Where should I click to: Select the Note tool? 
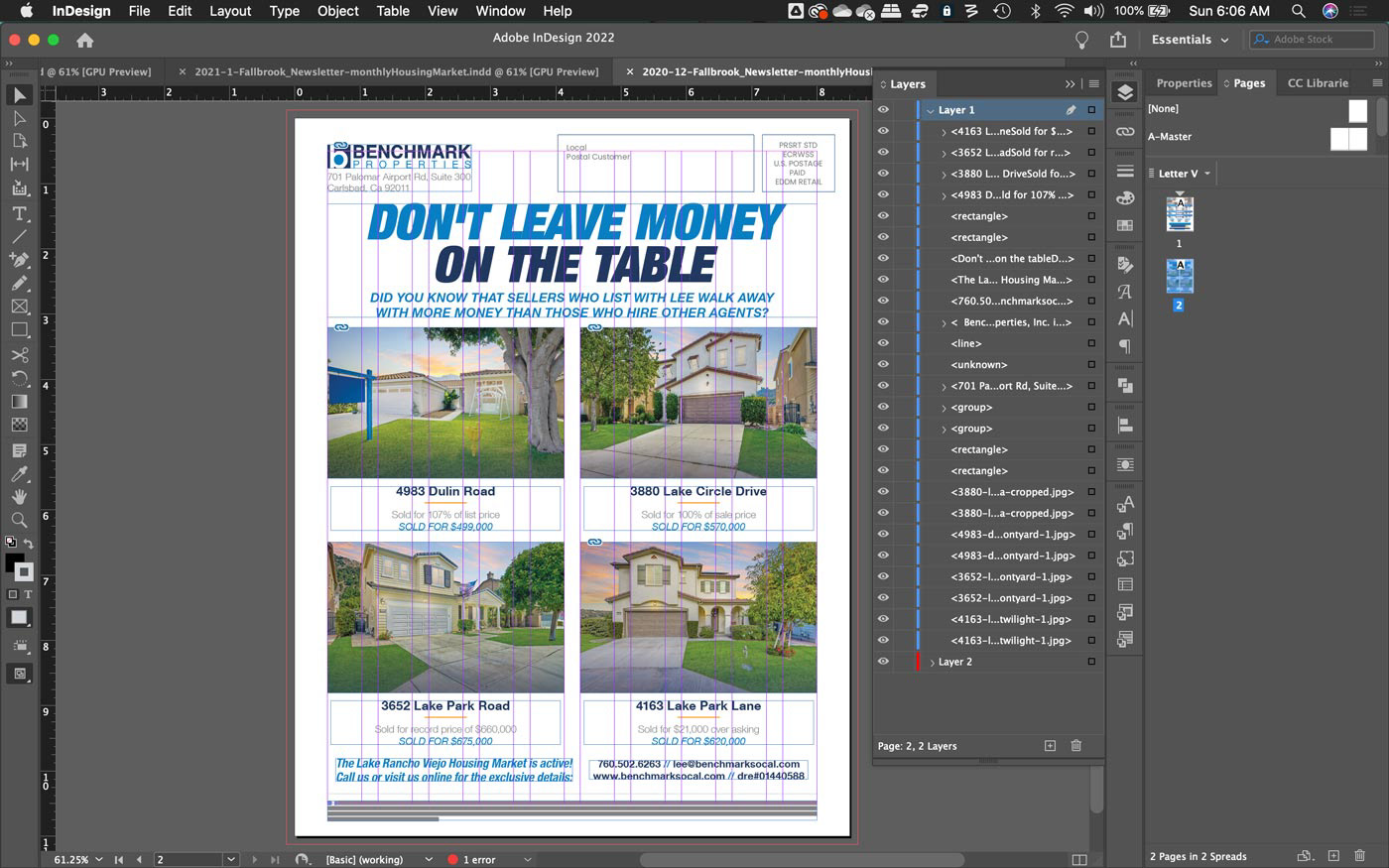(19, 450)
